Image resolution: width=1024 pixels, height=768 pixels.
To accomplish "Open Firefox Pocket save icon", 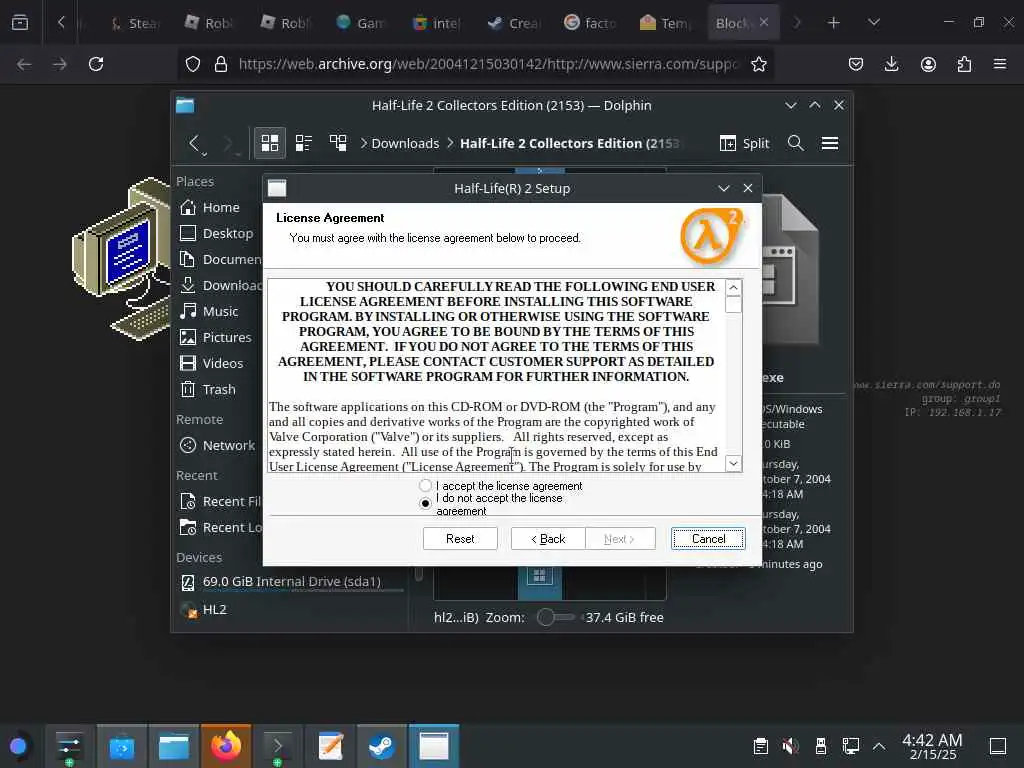I will point(856,64).
